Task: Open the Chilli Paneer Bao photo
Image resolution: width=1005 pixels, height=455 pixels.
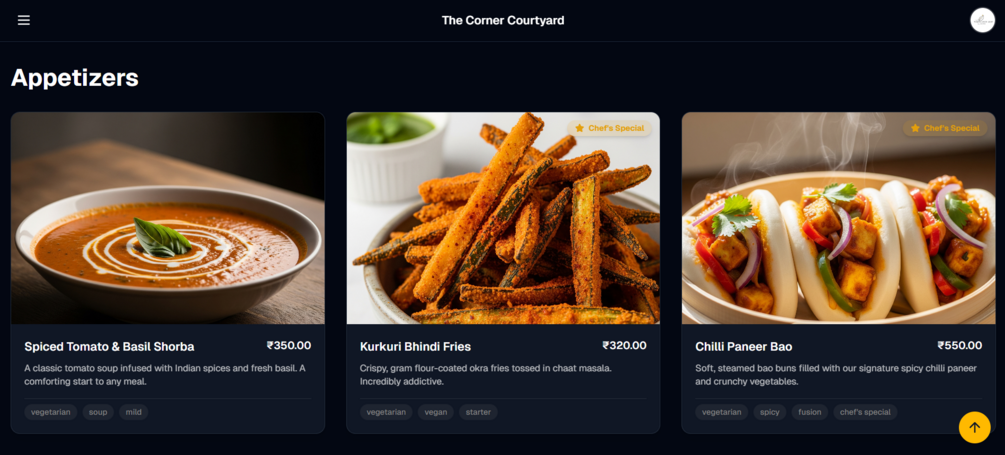Action: tap(838, 218)
